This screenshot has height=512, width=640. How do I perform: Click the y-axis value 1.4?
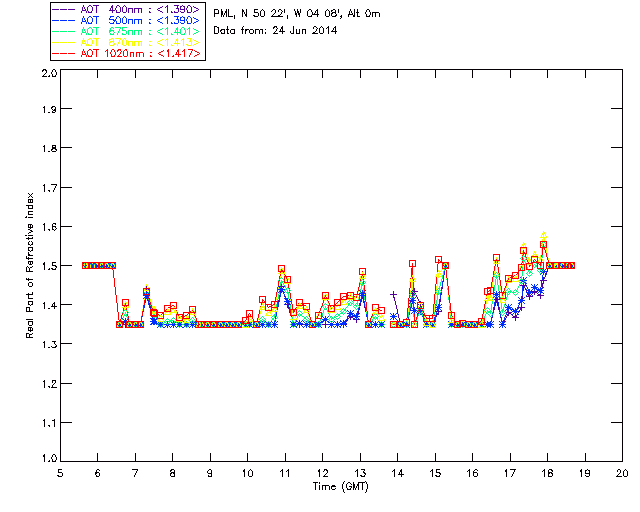(x=49, y=305)
